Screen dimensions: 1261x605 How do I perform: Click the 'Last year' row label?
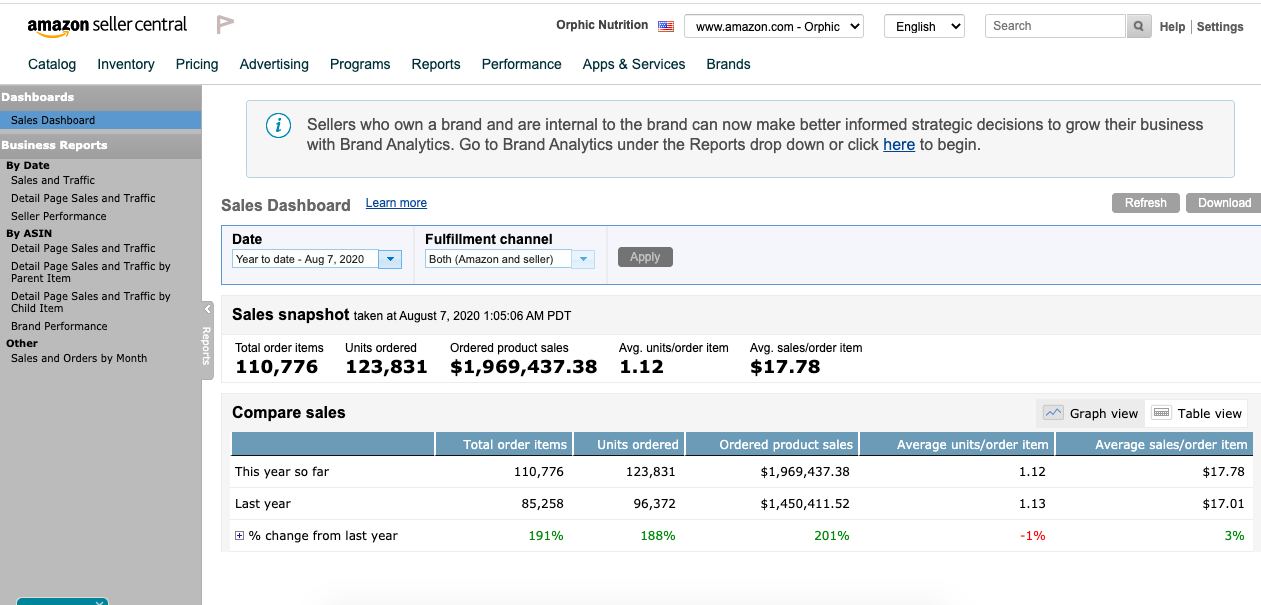pos(263,504)
